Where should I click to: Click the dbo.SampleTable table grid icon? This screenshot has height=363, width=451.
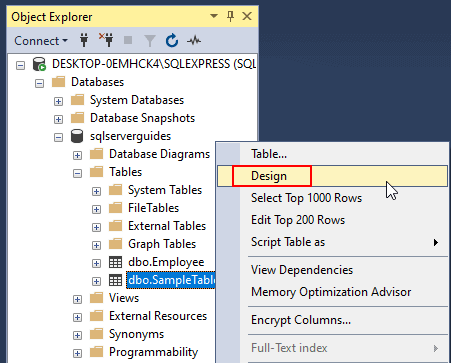click(x=115, y=280)
